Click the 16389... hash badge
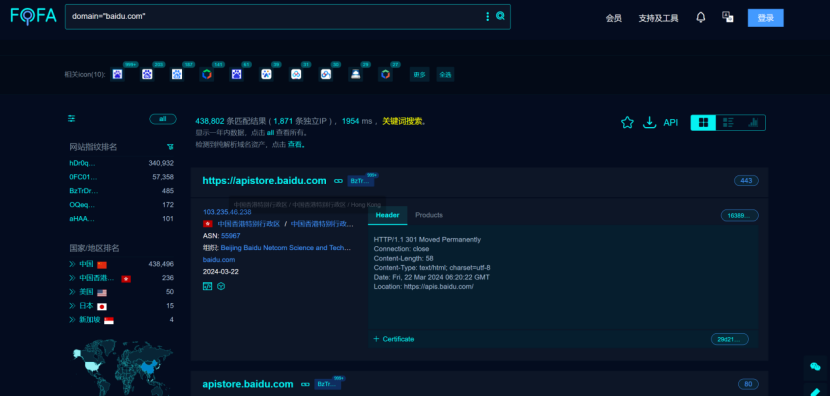The image size is (831, 397). coord(739,215)
